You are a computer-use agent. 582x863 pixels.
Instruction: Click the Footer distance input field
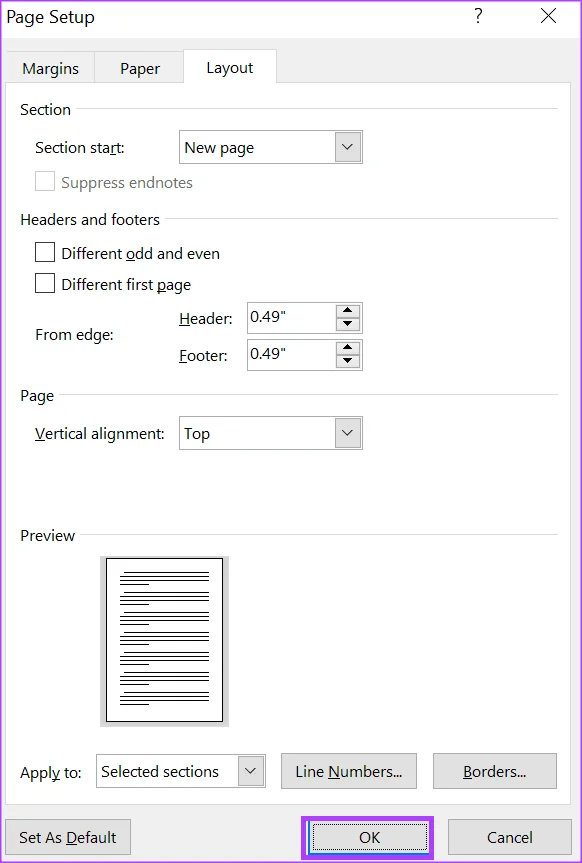(291, 354)
